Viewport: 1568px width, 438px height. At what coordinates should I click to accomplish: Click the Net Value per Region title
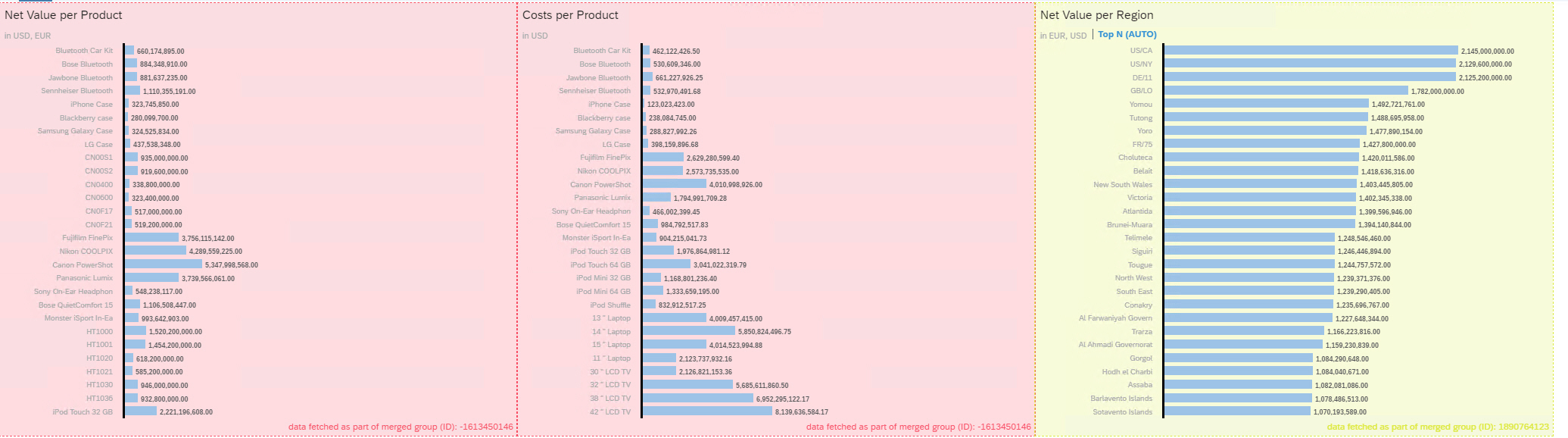pyautogui.click(x=1096, y=15)
